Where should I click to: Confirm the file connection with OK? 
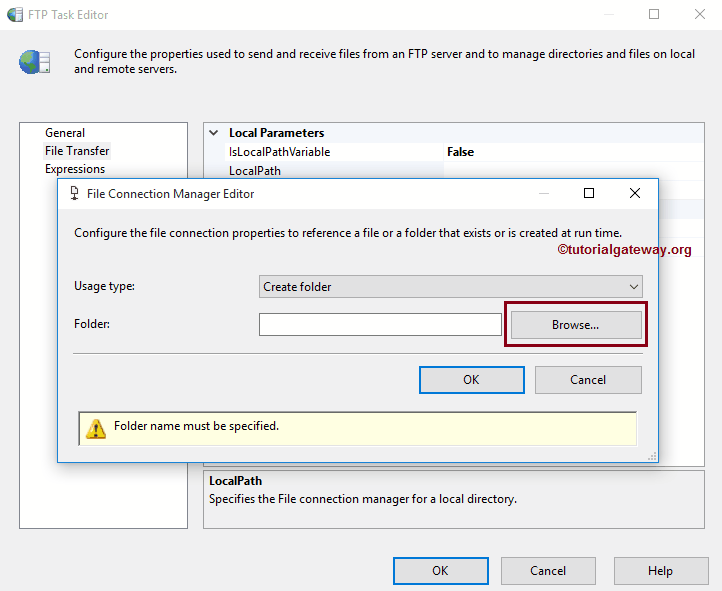point(471,380)
